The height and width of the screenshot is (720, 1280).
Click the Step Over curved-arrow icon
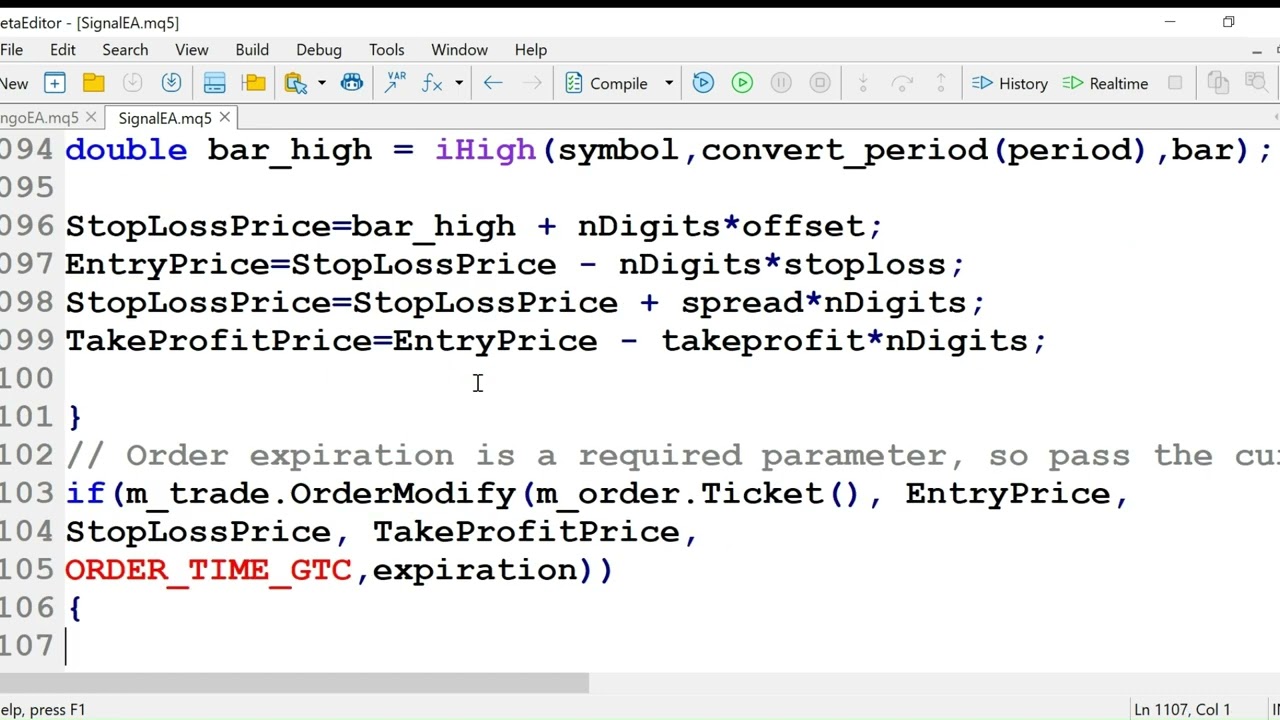point(902,83)
